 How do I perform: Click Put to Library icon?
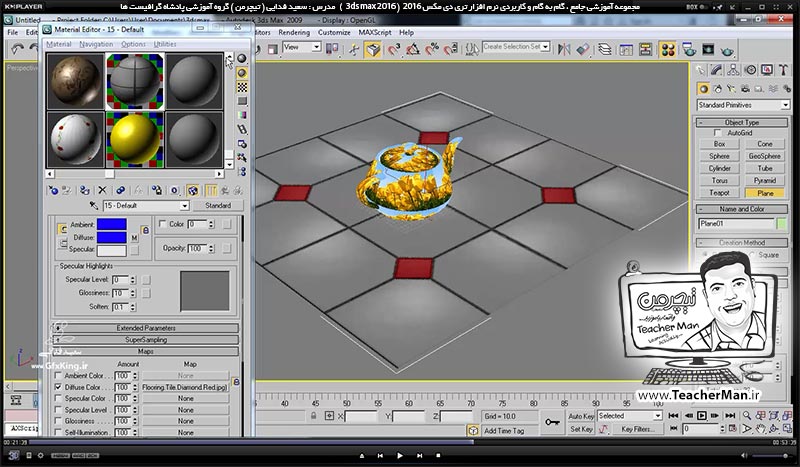[157, 190]
